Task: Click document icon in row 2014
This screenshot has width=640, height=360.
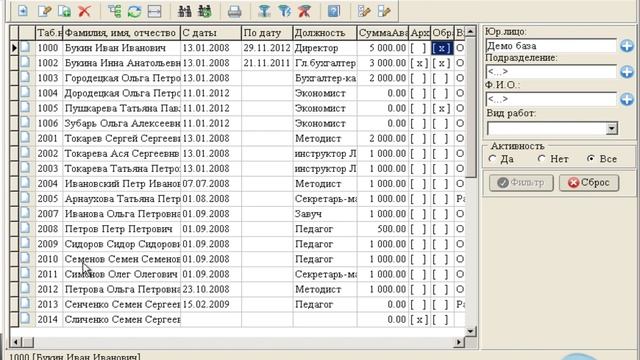Action: pos(25,319)
